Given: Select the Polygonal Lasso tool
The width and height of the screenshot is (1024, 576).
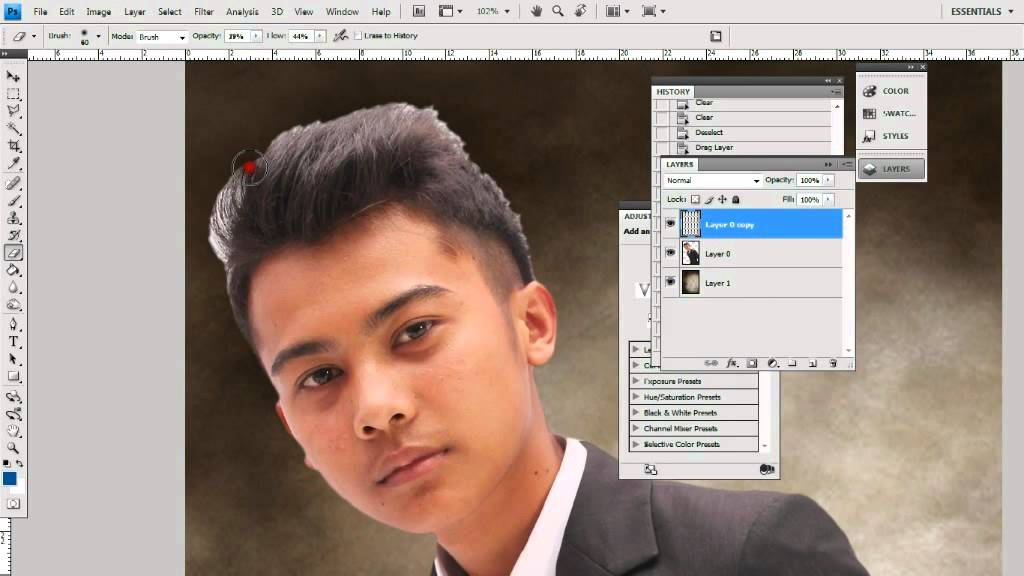Looking at the screenshot, I should tap(13, 111).
